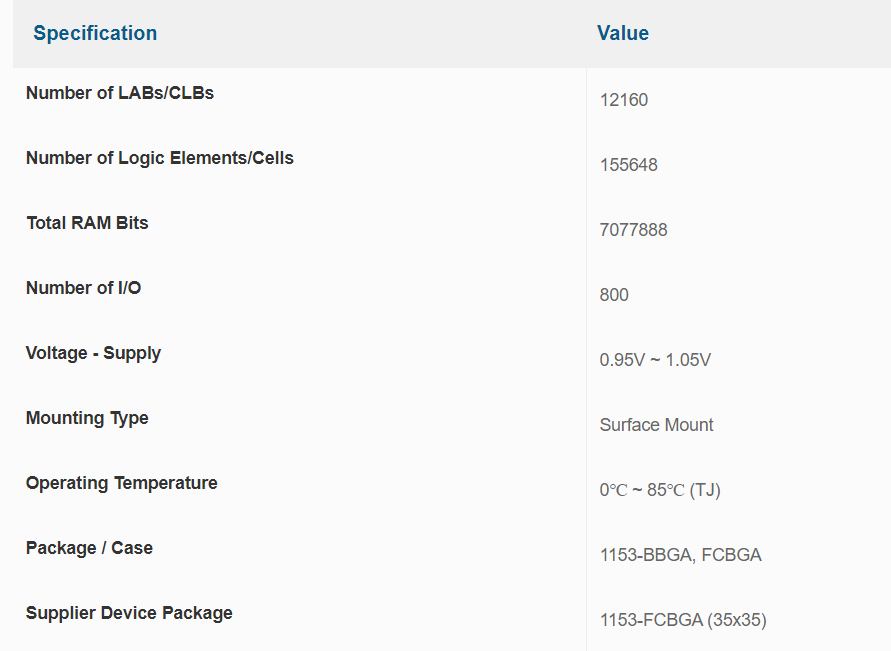Click the 12160 value cell
This screenshot has width=891, height=651.
point(624,100)
